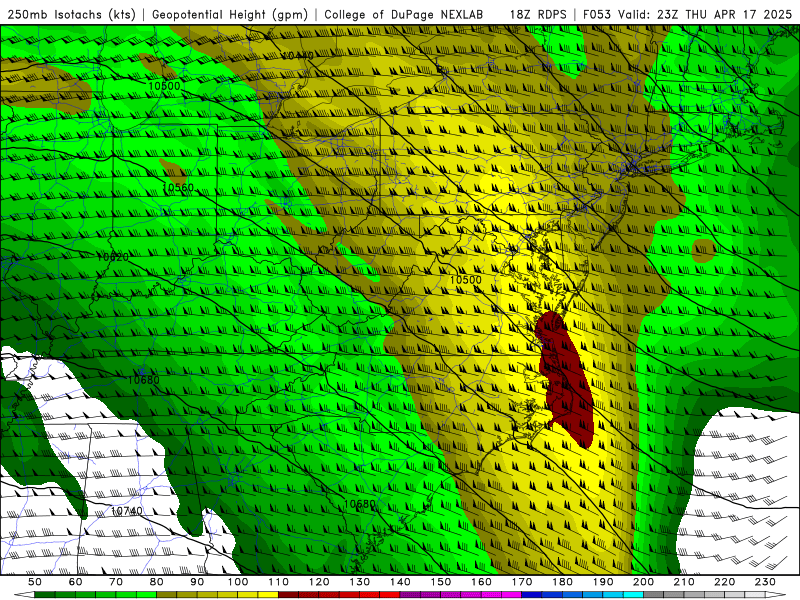Click the colorbar value 210

point(684,582)
